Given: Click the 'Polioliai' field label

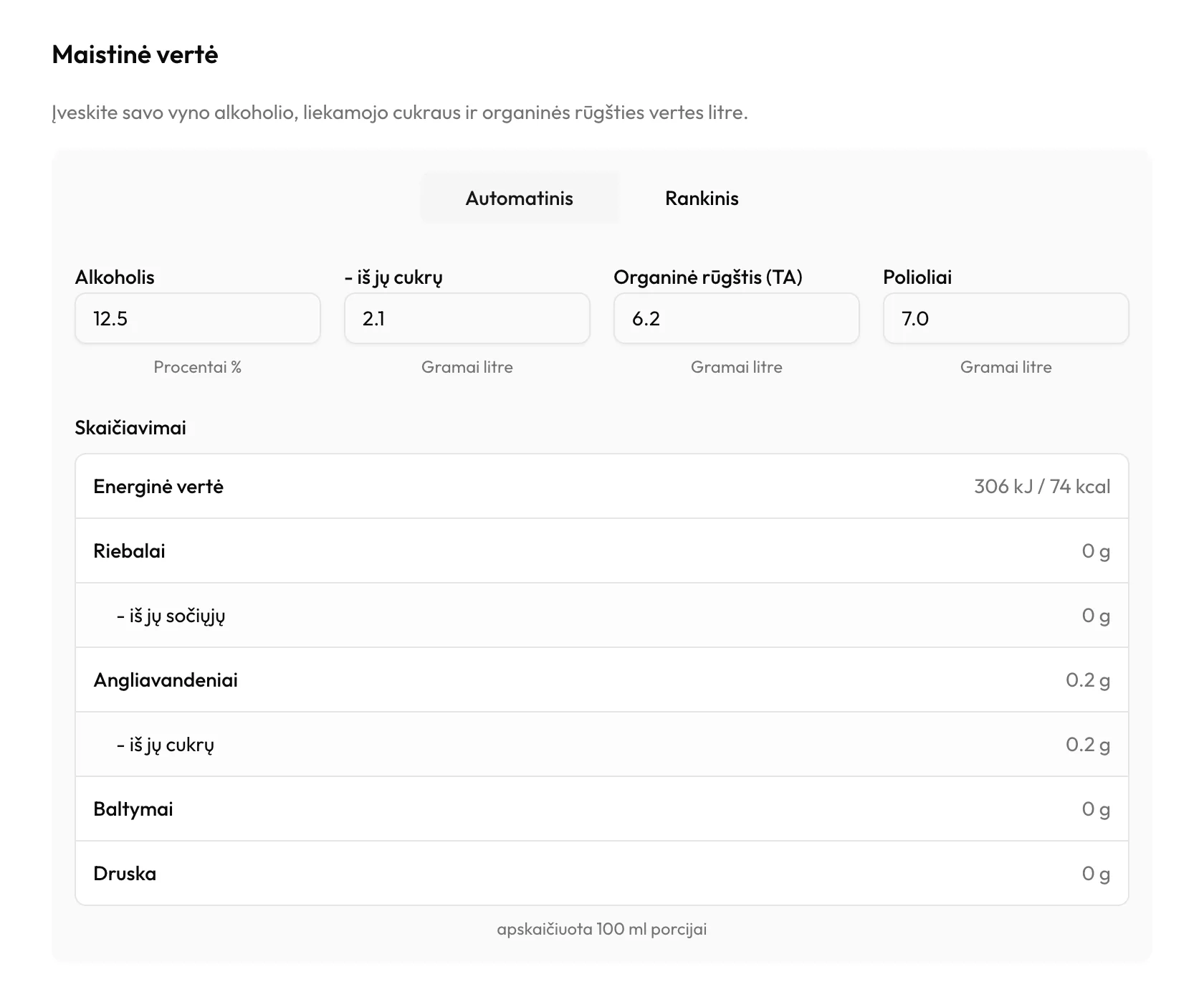Looking at the screenshot, I should click(x=917, y=277).
